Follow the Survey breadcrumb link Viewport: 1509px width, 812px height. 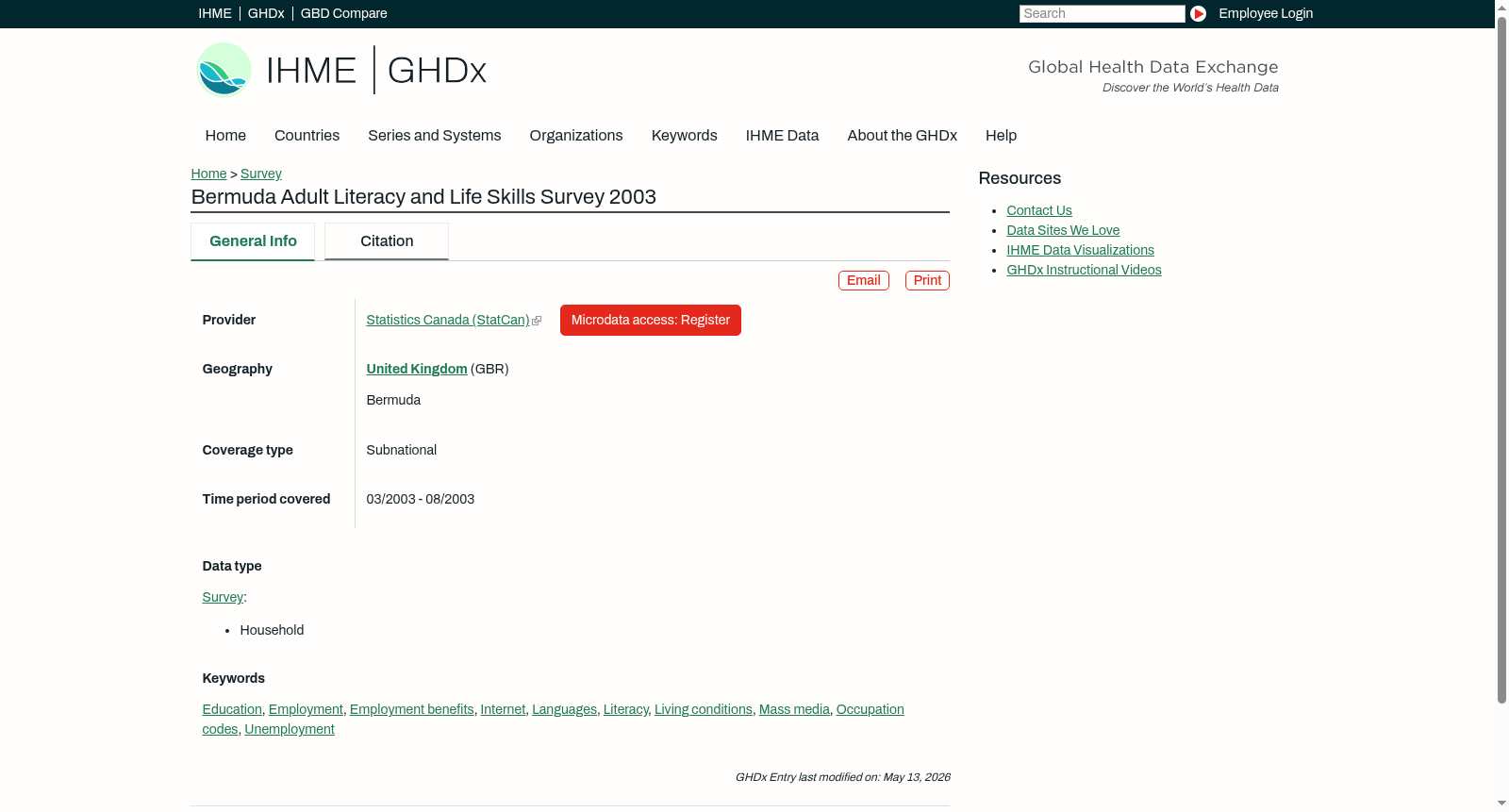(x=260, y=174)
